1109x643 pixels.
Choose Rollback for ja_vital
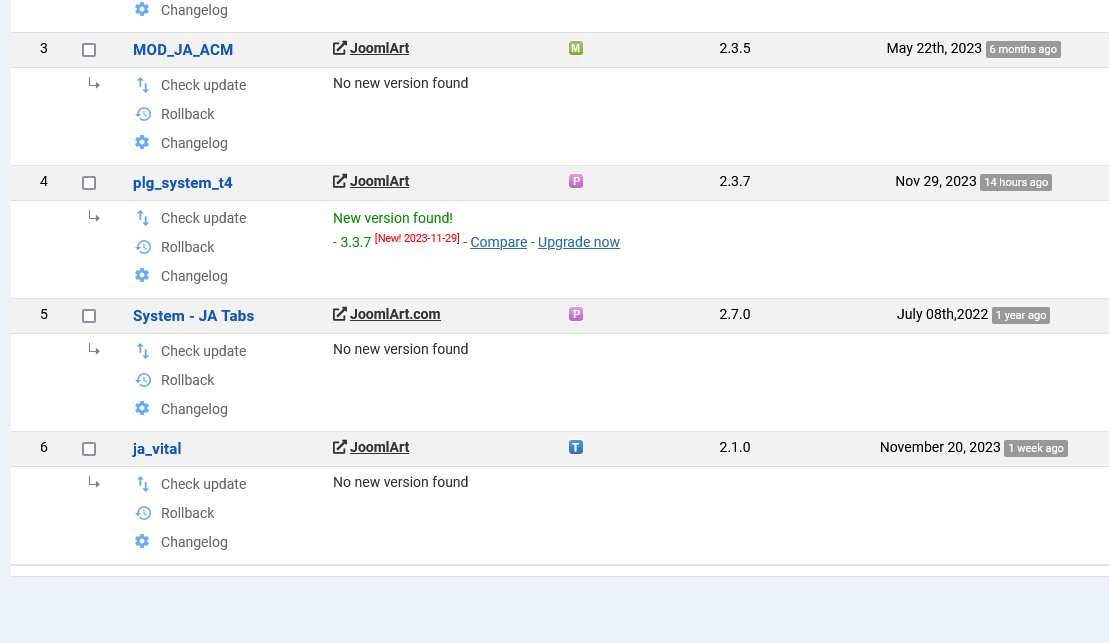point(187,513)
